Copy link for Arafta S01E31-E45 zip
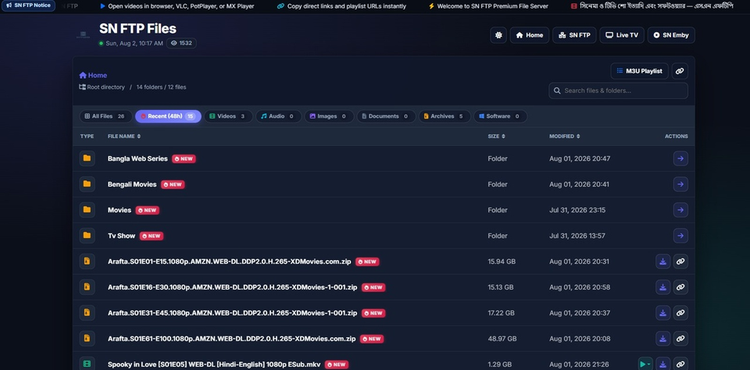The height and width of the screenshot is (370, 750). 680,313
